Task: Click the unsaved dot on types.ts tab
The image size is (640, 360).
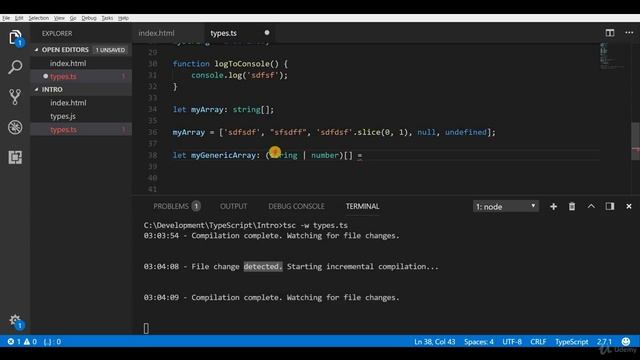Action: coord(267,33)
